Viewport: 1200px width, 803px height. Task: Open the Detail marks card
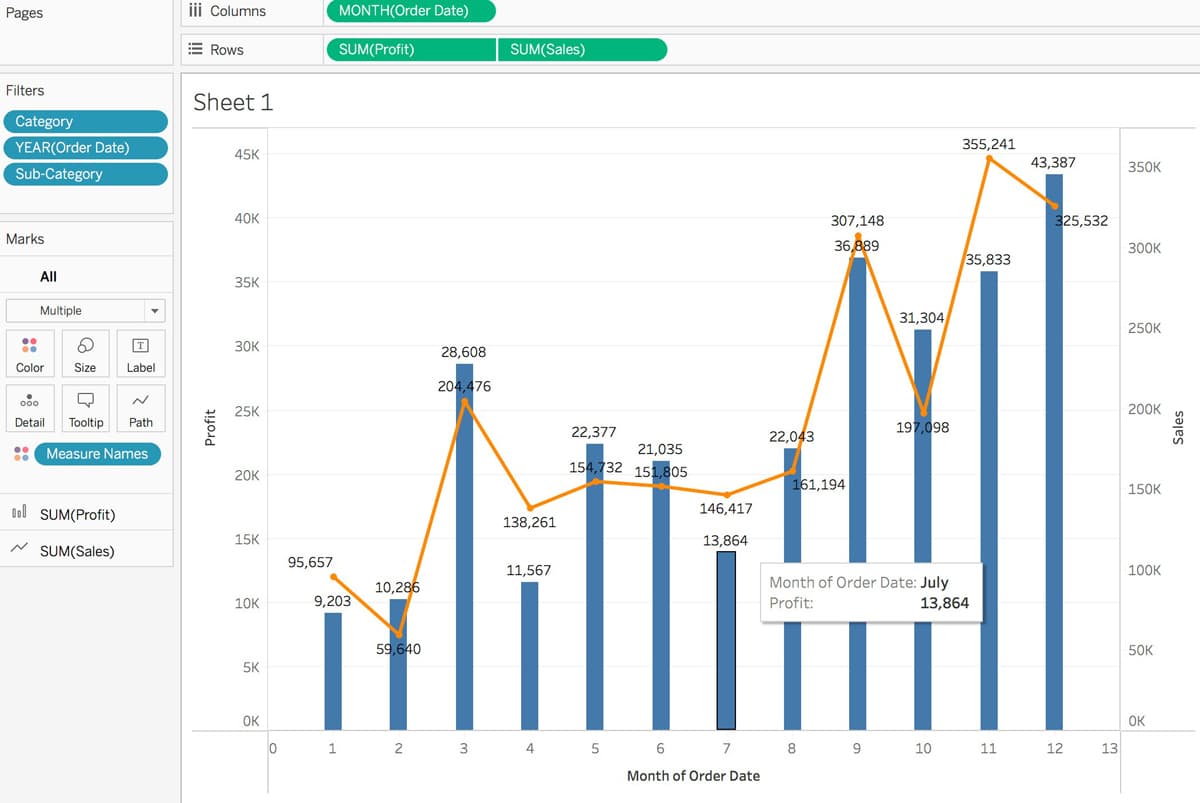pyautogui.click(x=30, y=408)
